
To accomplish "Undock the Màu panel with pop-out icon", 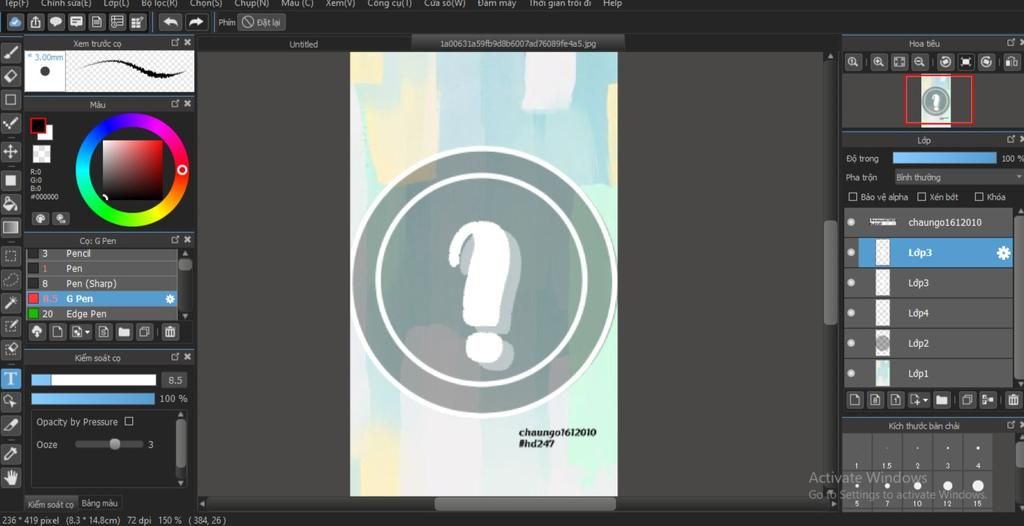I will [x=175, y=104].
